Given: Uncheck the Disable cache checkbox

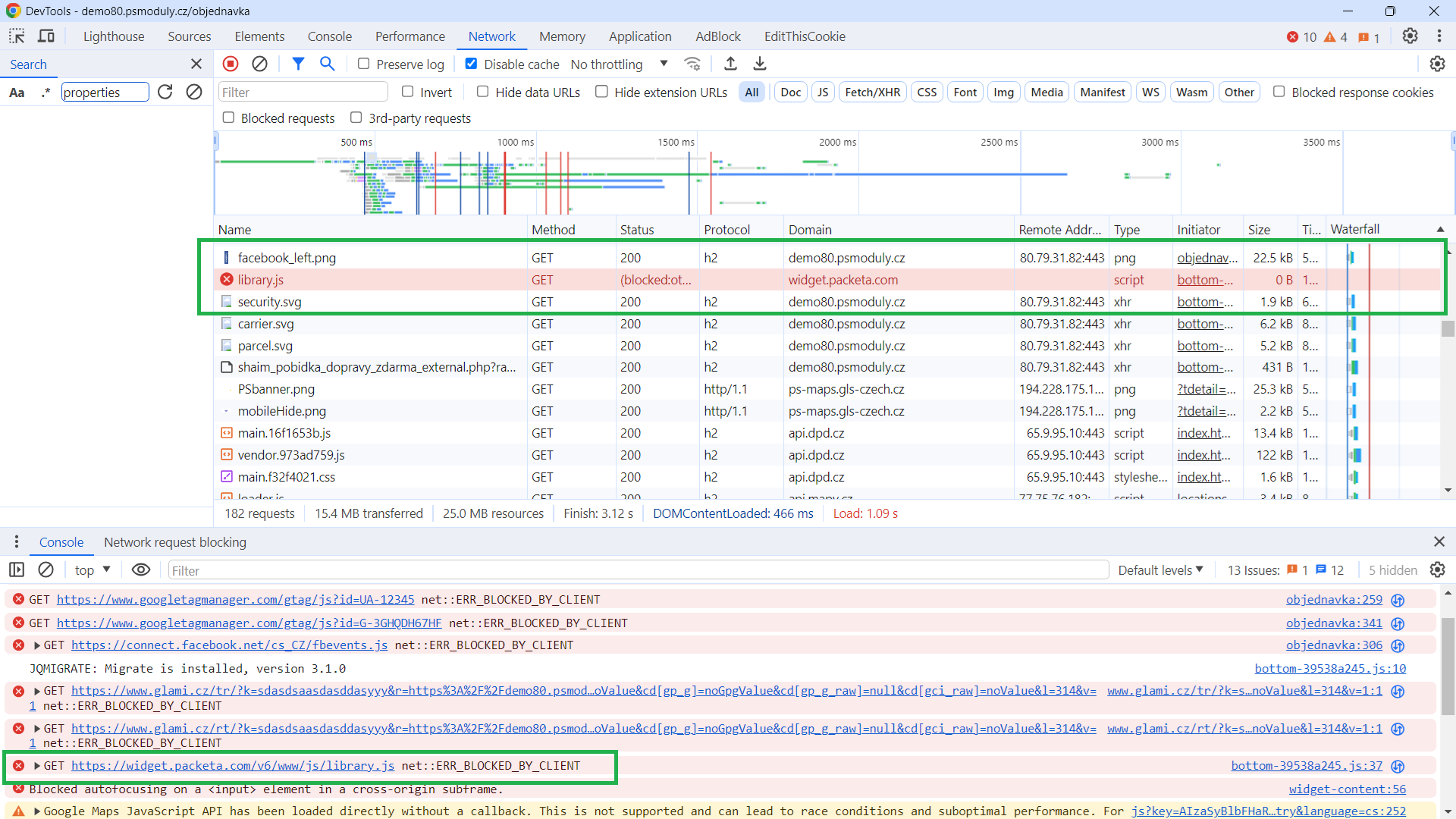Looking at the screenshot, I should 471,64.
